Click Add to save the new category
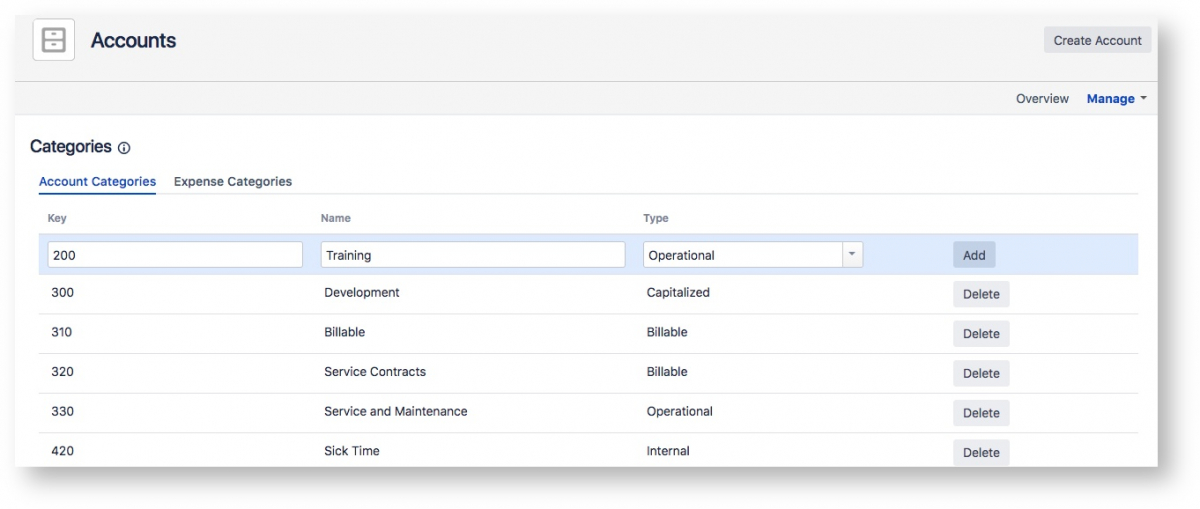Image resolution: width=1200 pixels, height=509 pixels. tap(974, 255)
